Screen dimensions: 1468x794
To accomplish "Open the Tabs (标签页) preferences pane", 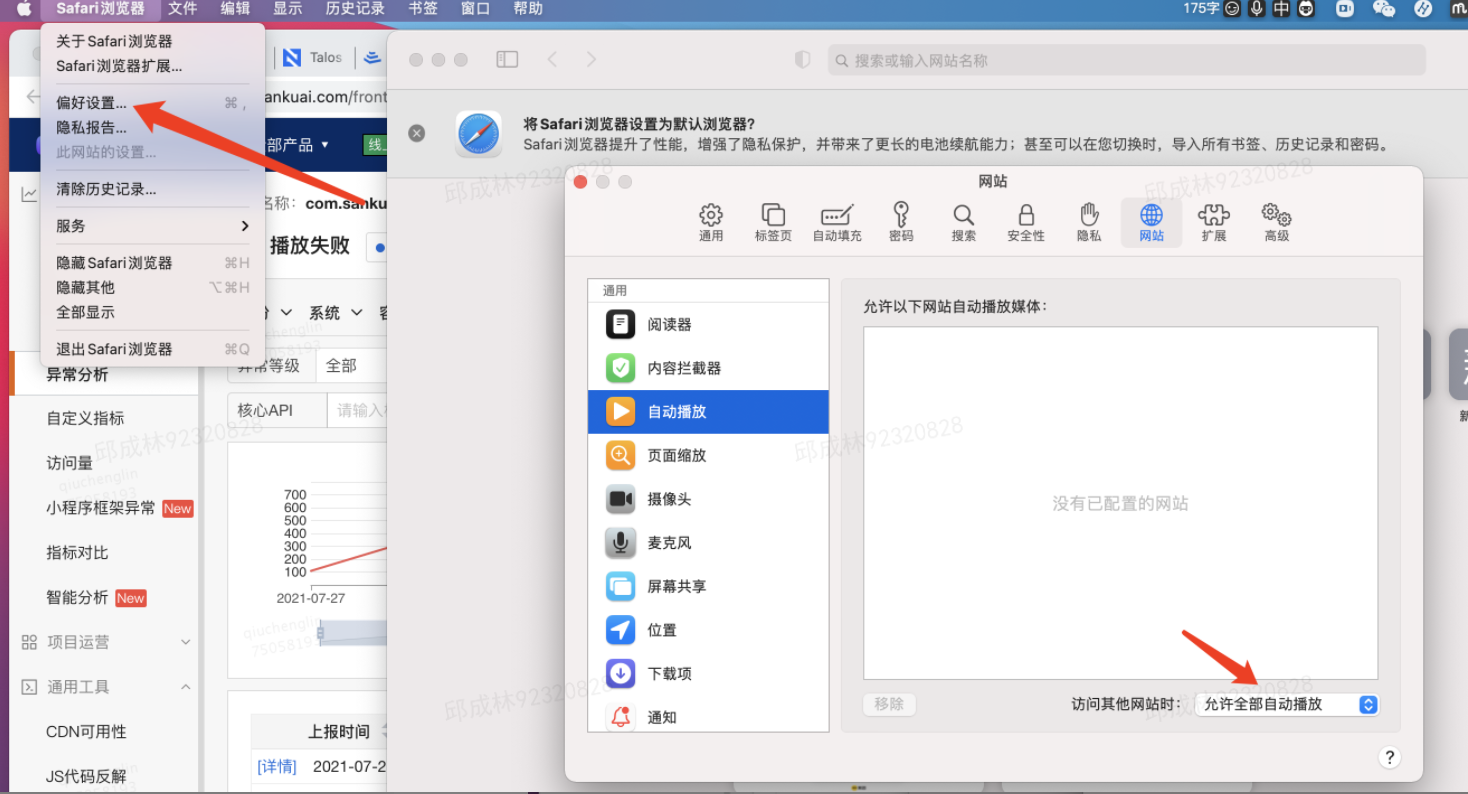I will pos(773,222).
